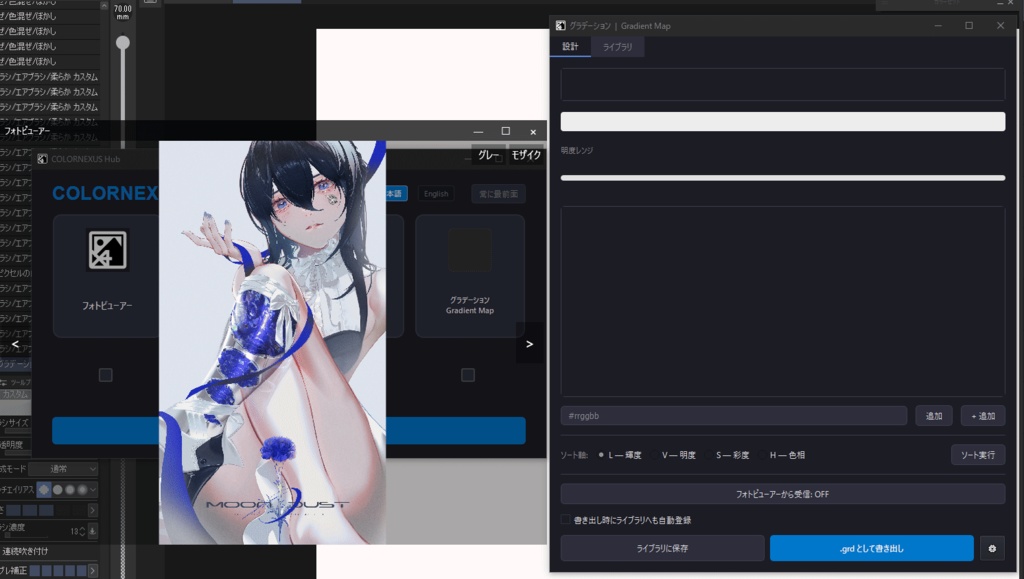Screen dimensions: 1024x579
Task: Expand the ブレ補正 arrow at panel bottom
Action: pos(93,571)
